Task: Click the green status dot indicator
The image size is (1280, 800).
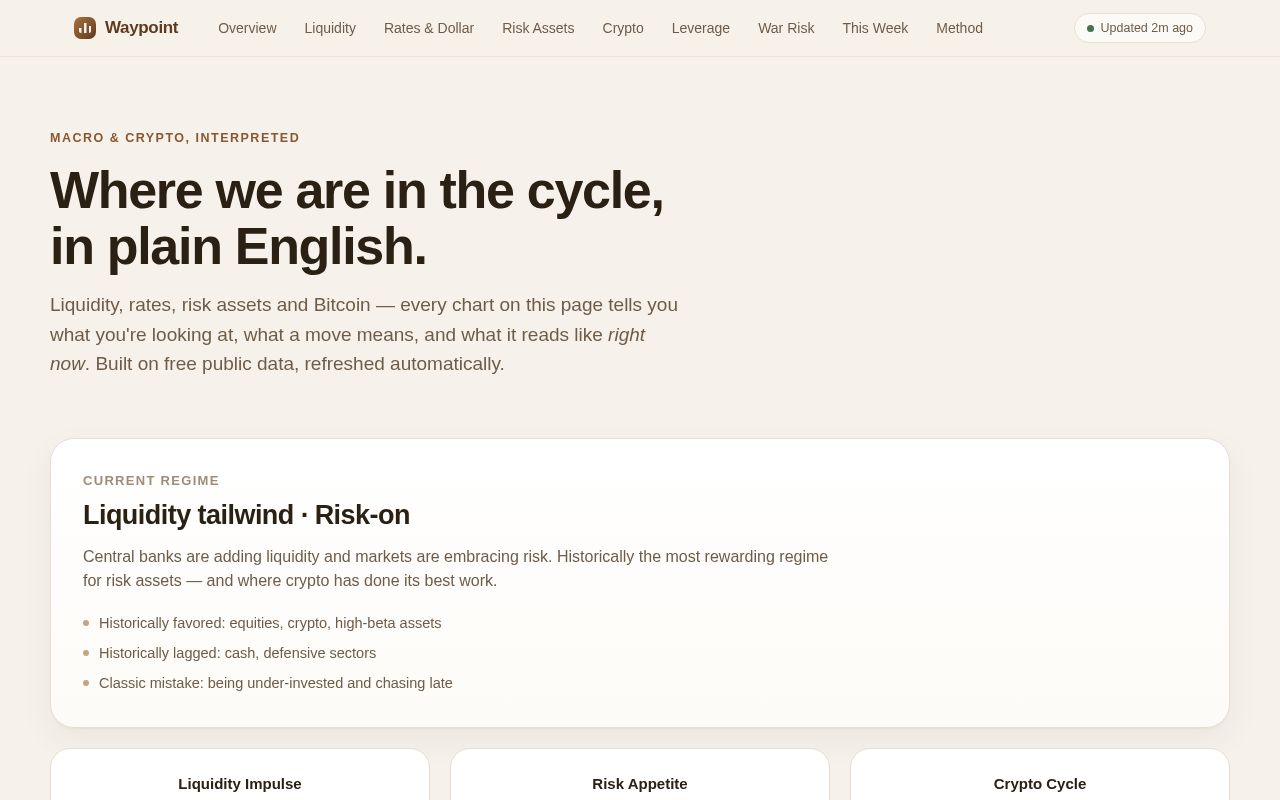Action: tap(1090, 28)
